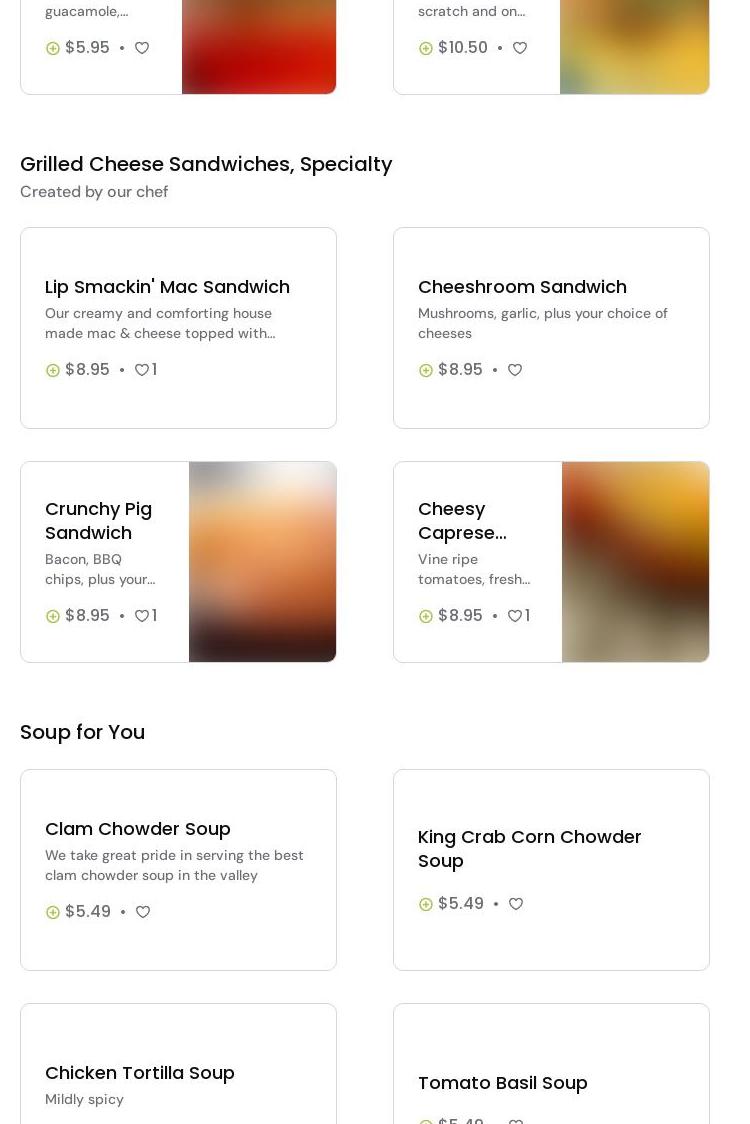Image resolution: width=750 pixels, height=1124 pixels.
Task: Click the Soup for You section heading
Action: (x=82, y=732)
